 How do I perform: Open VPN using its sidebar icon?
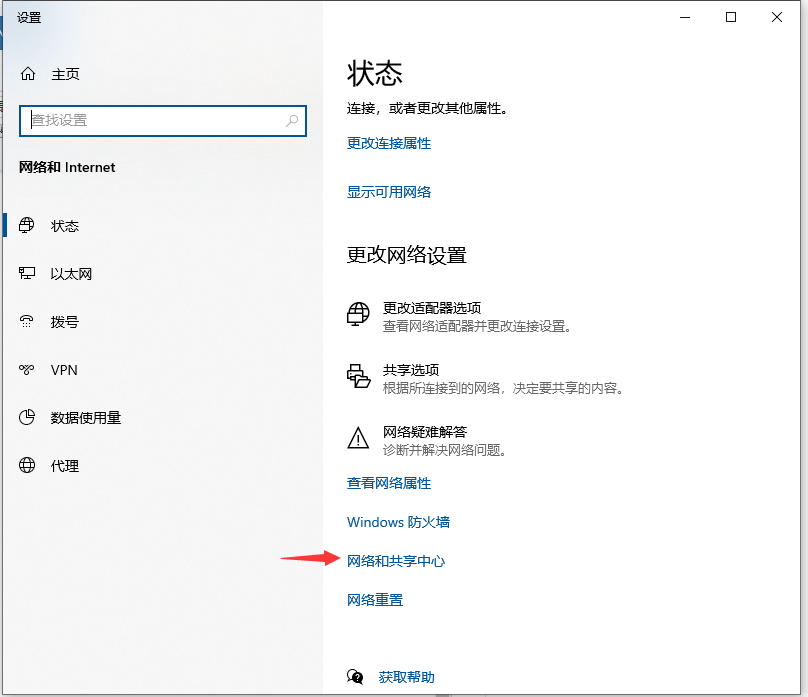28,370
